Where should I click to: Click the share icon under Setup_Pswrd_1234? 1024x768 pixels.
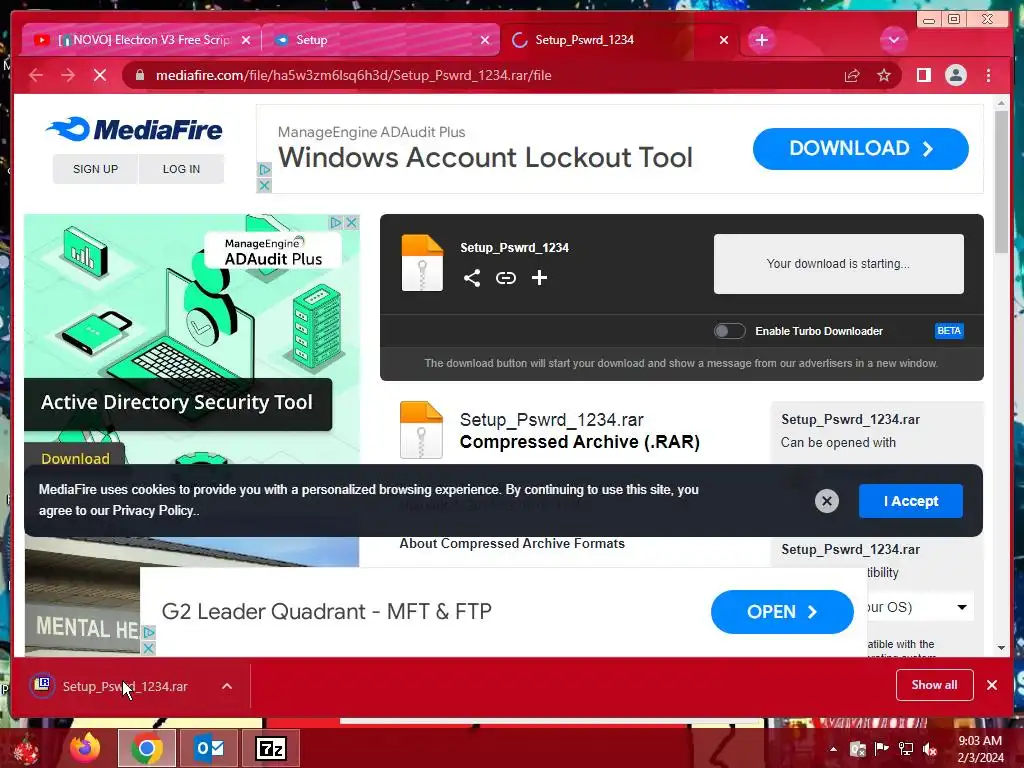pos(472,278)
